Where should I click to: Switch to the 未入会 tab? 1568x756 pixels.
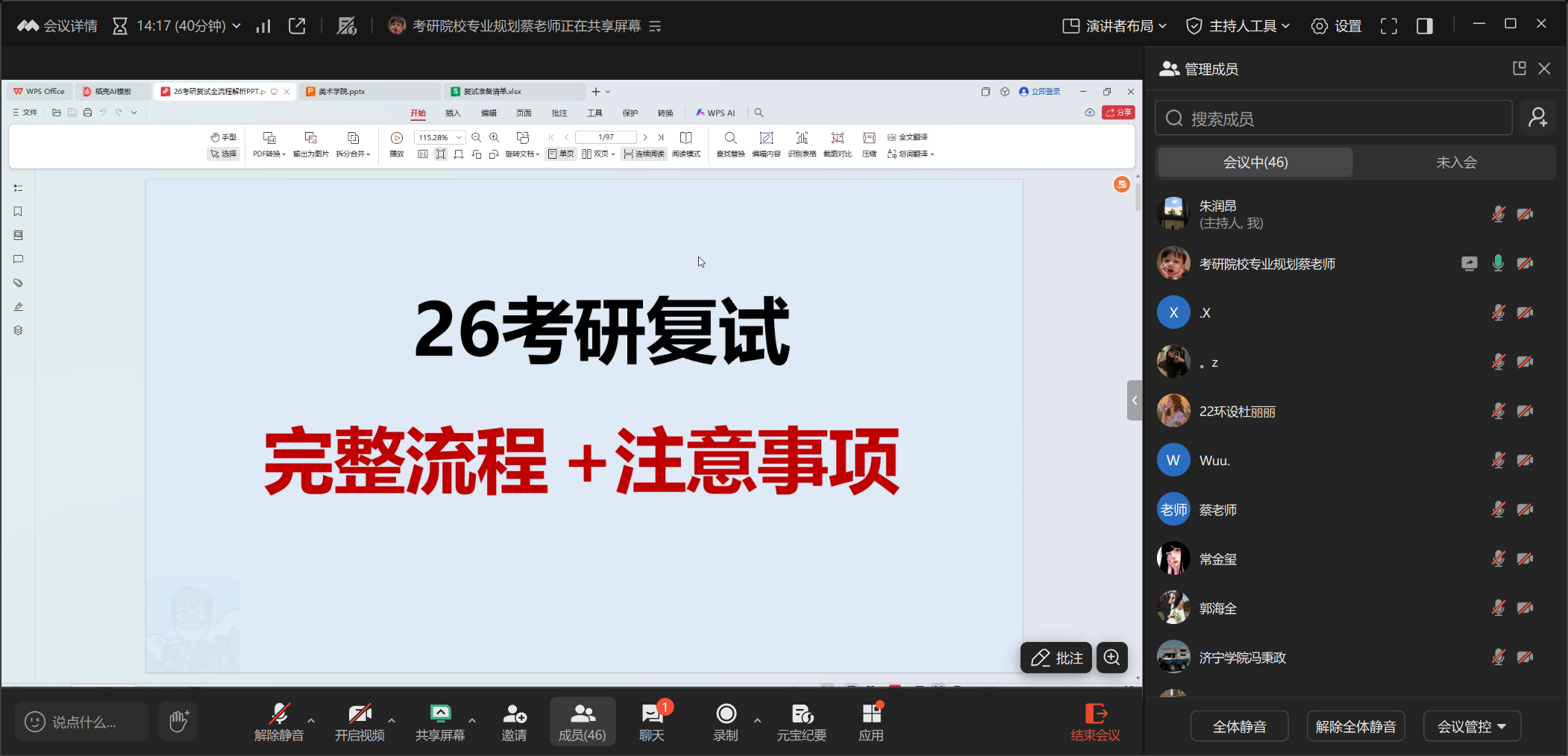coord(1455,163)
